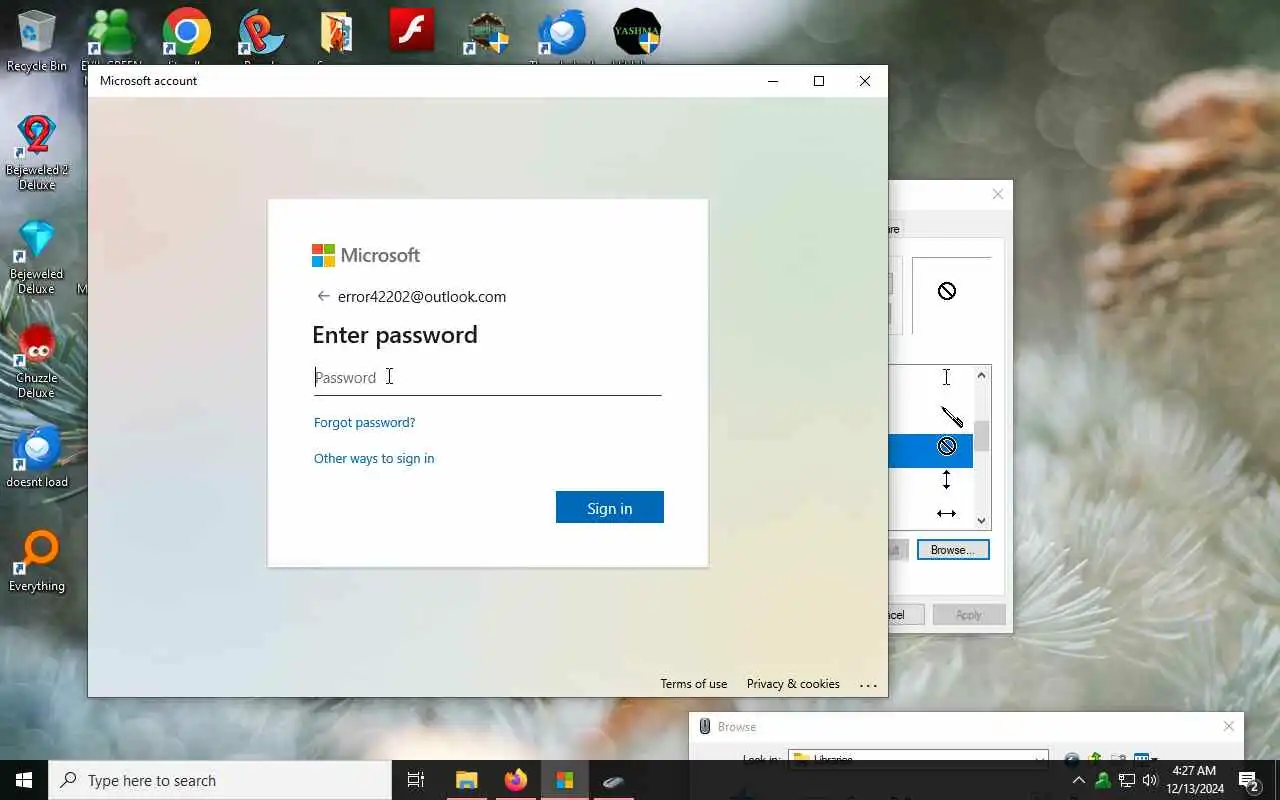Open the volume control tray icon

point(1150,780)
